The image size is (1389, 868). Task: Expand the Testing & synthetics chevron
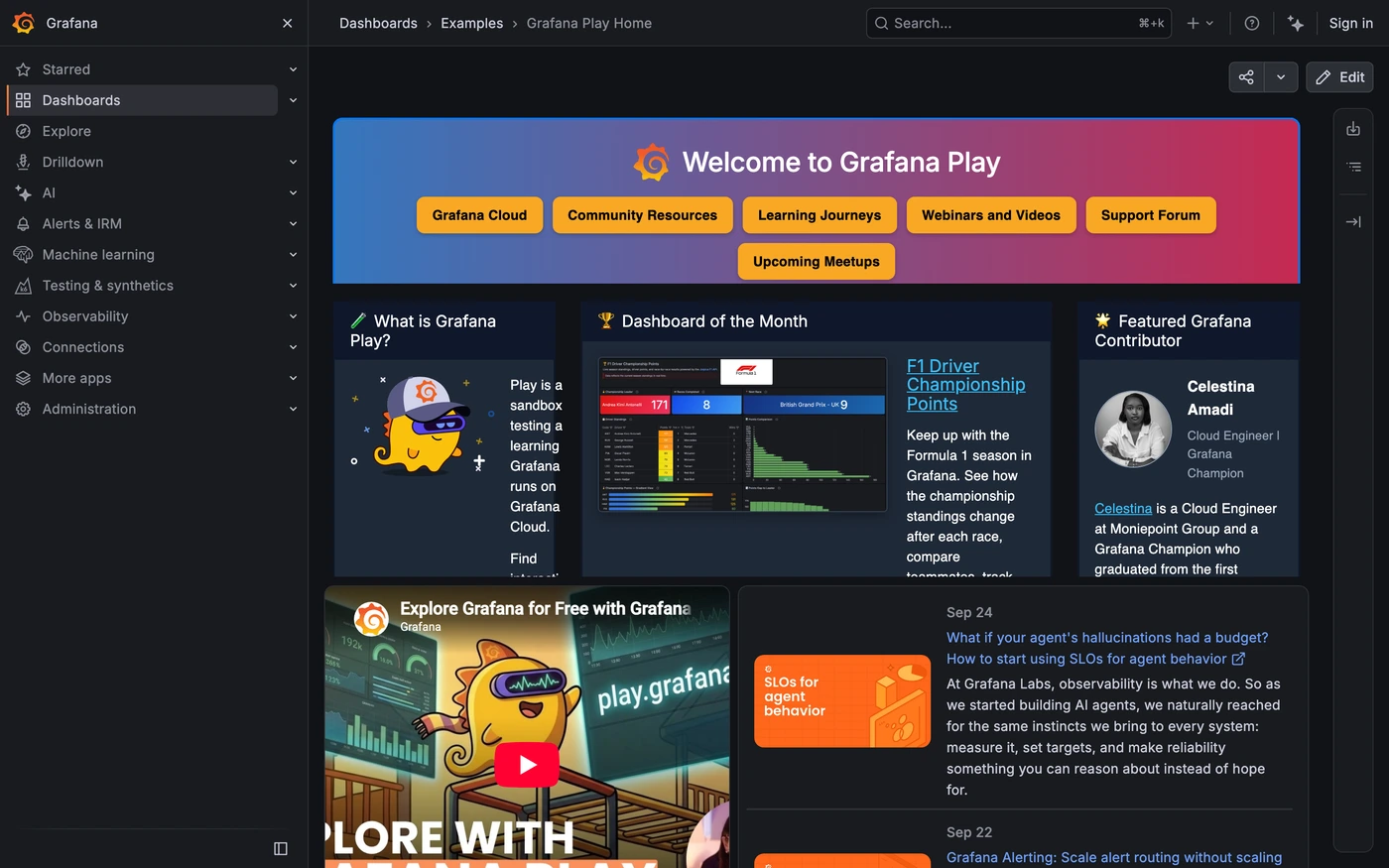tap(293, 286)
